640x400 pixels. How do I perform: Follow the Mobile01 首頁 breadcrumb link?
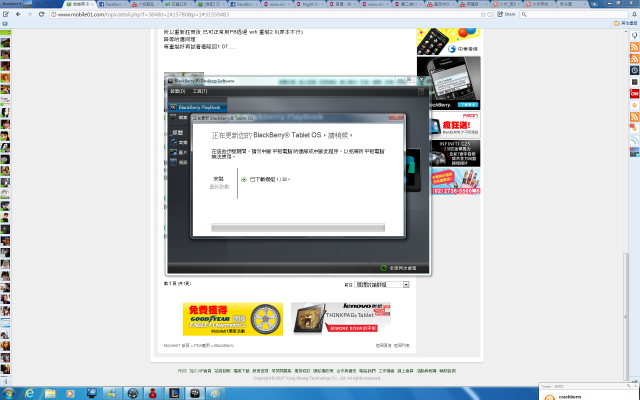pos(177,345)
